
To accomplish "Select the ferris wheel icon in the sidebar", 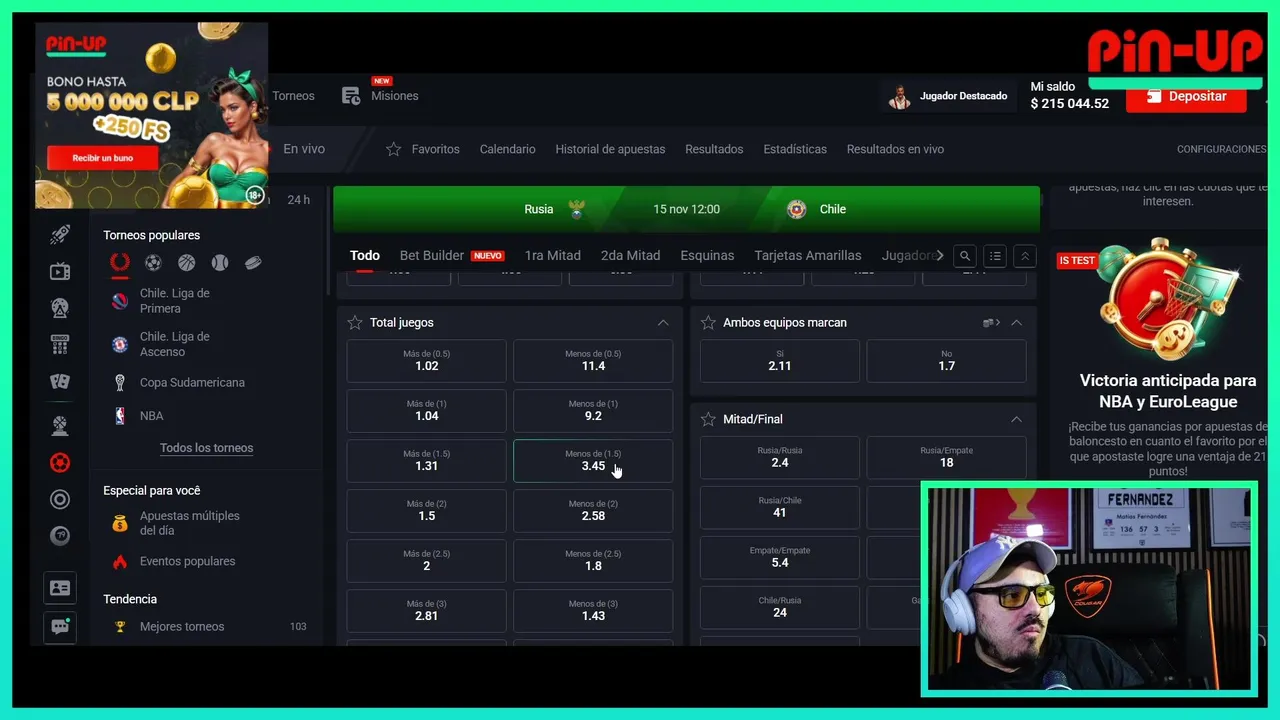I will coord(60,308).
